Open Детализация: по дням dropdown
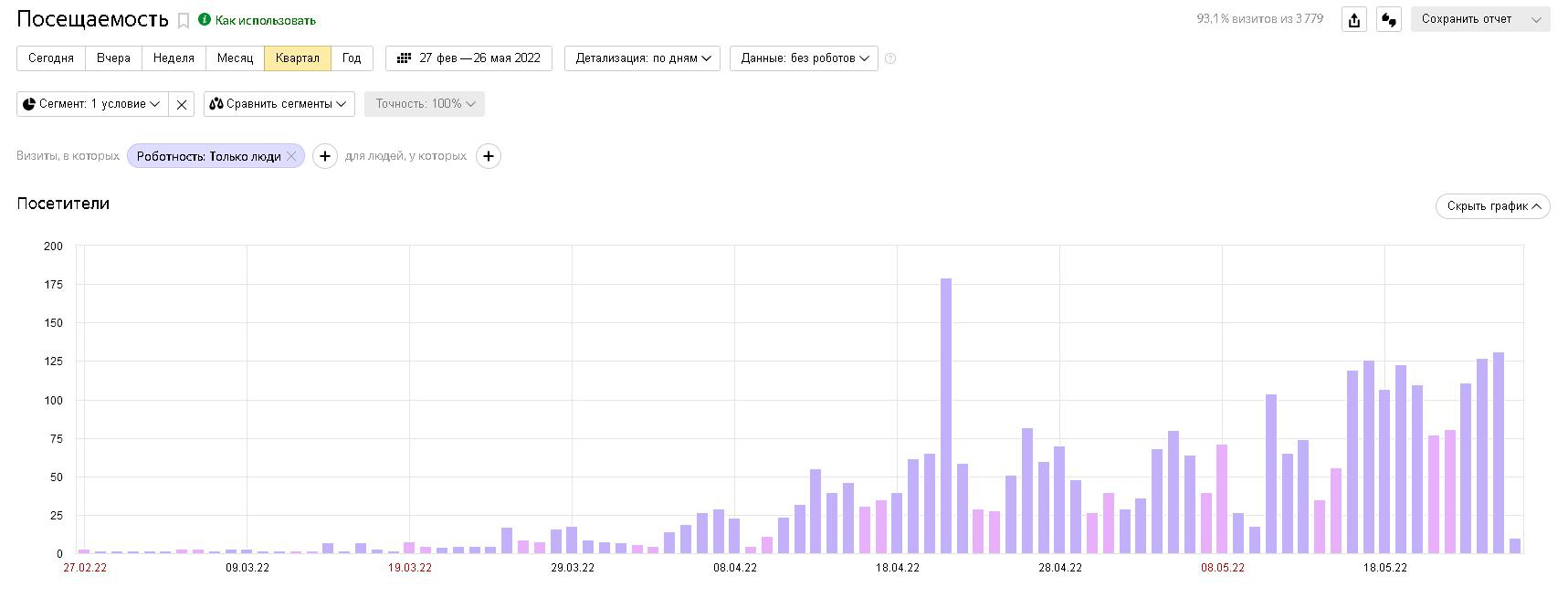The width and height of the screenshot is (1568, 608). point(642,58)
